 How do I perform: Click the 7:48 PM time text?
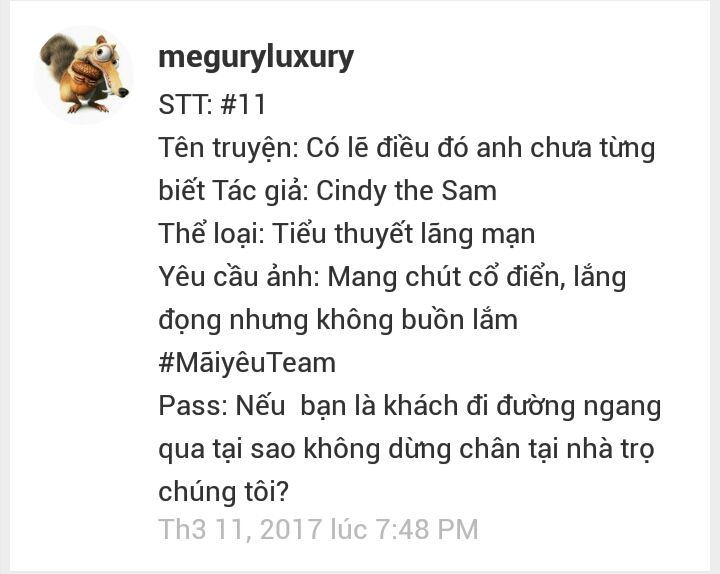pyautogui.click(x=427, y=529)
